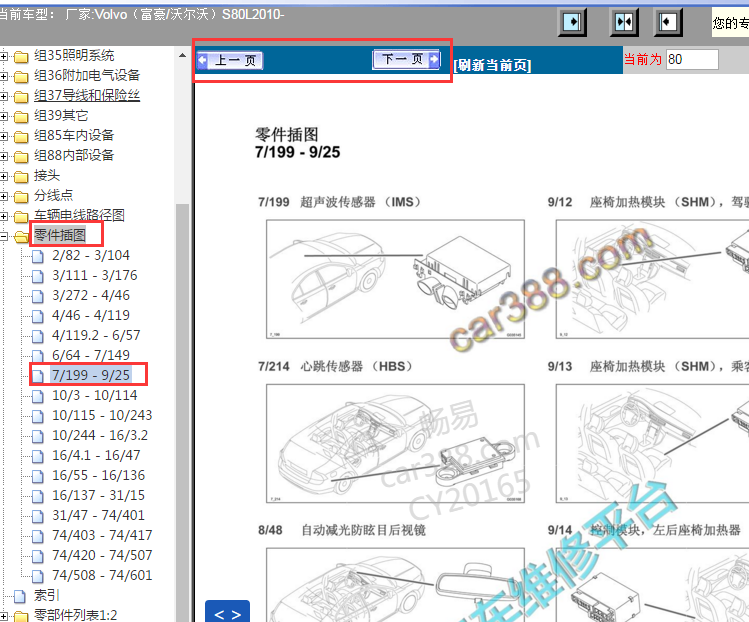Click page icon beside 3/111 - 3/176
This screenshot has height=622, width=749.
click(38, 277)
